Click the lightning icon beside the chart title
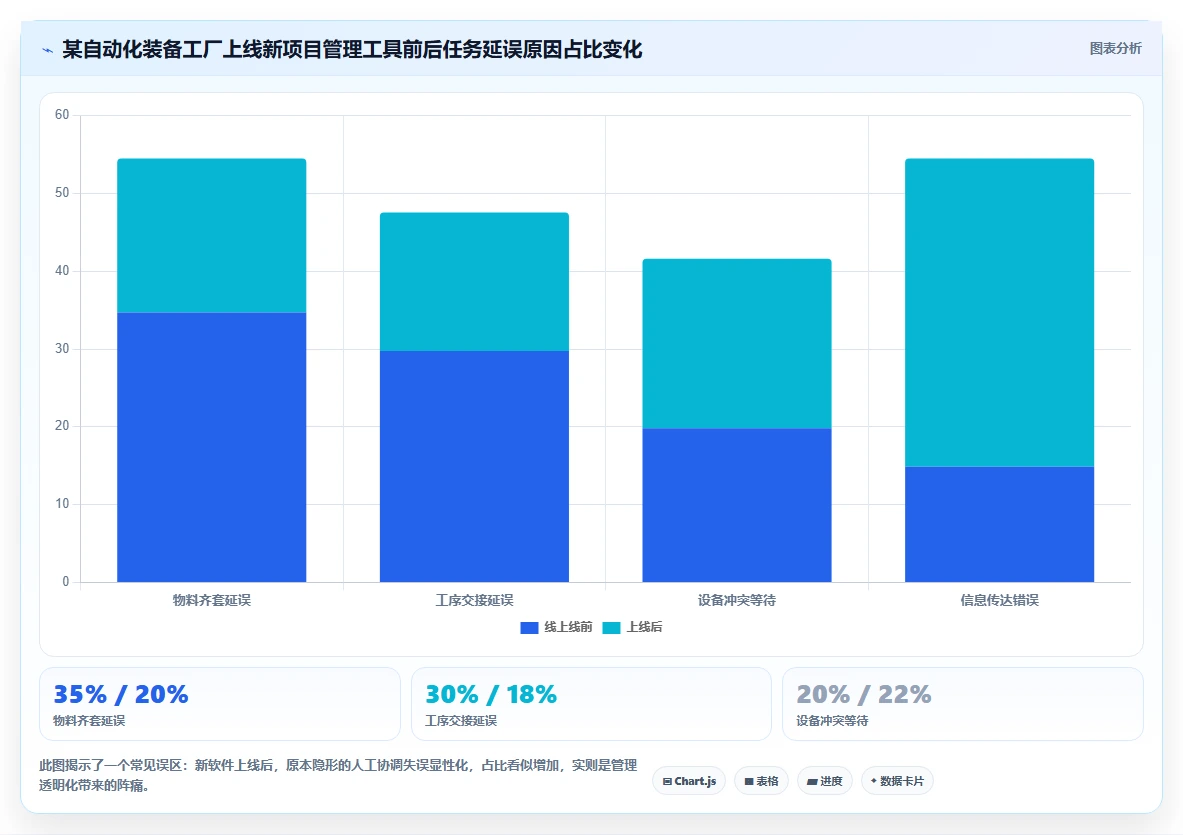Viewport: 1183px width, 835px height. pos(48,51)
